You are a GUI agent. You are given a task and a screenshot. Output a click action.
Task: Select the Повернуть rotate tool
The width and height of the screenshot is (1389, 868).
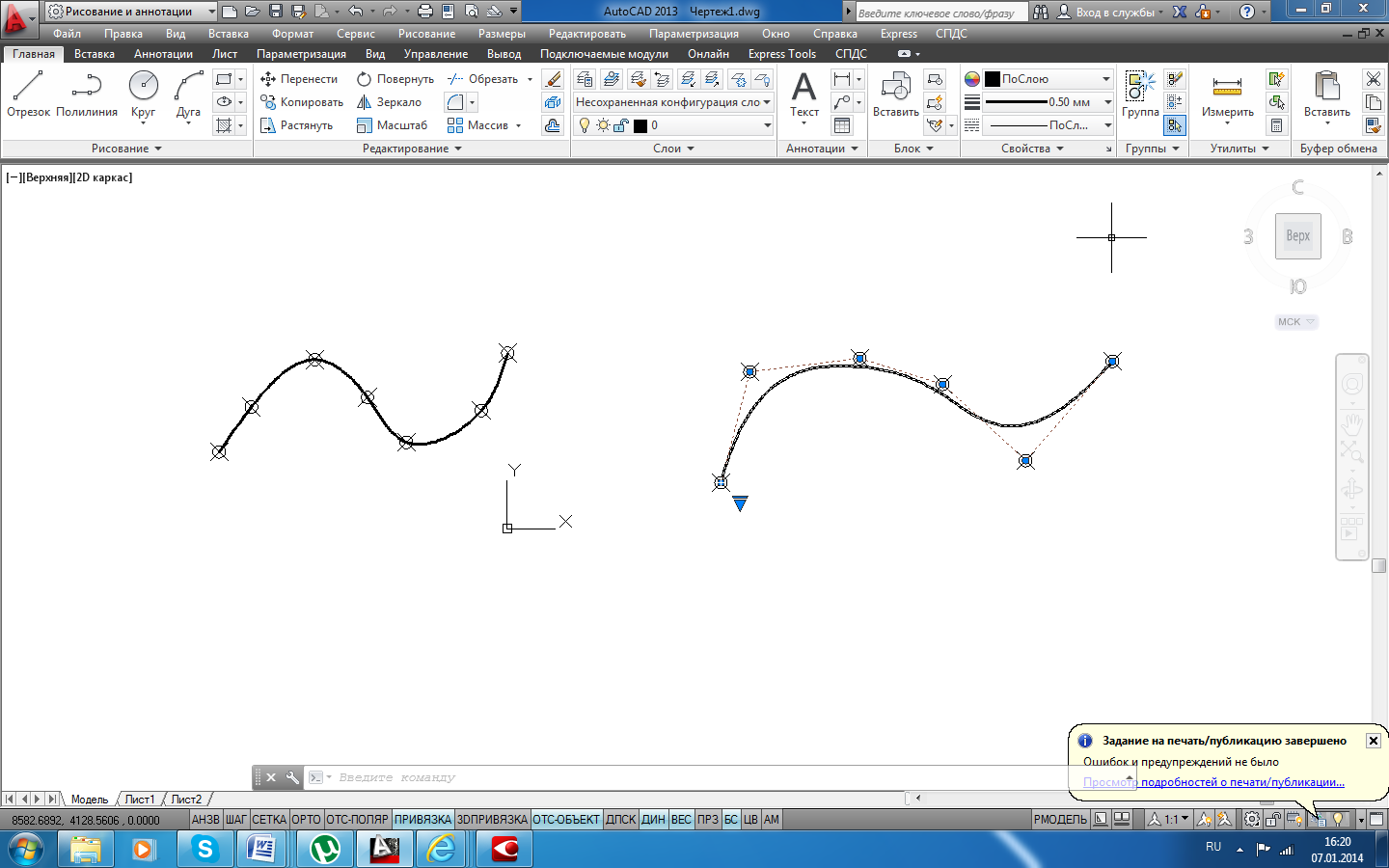click(x=395, y=79)
